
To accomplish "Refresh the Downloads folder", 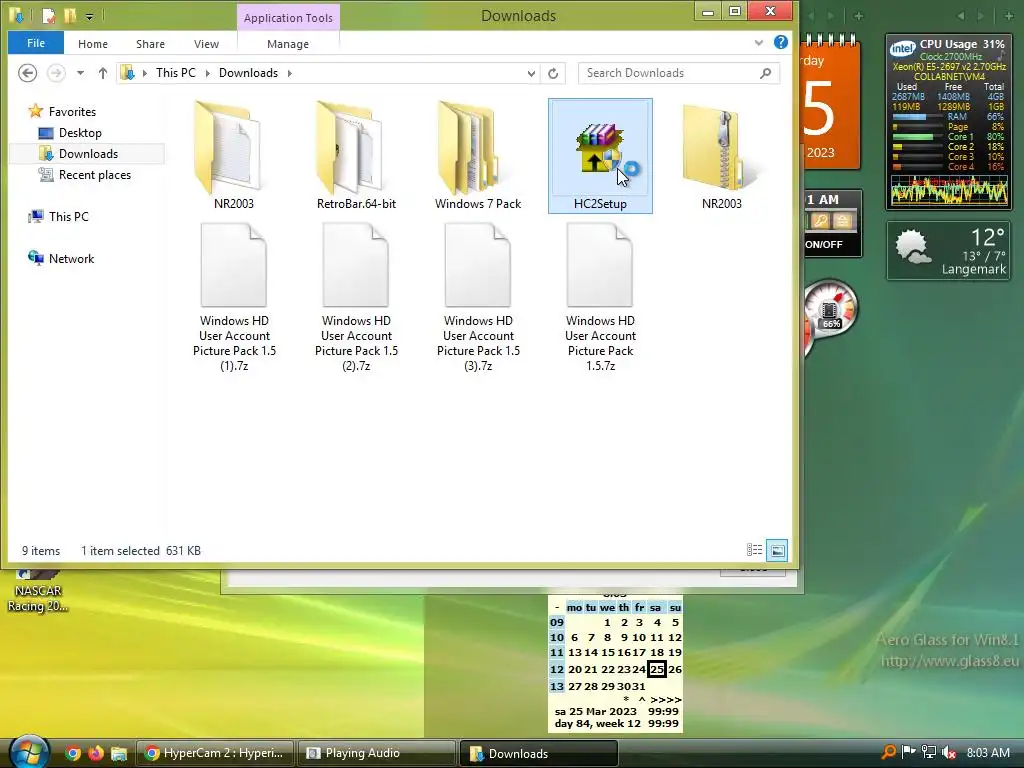I will (553, 73).
